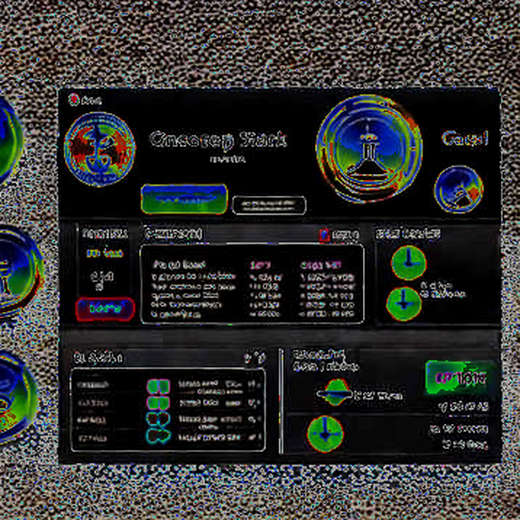Click the small red icon in the upper-left corner
Image resolution: width=520 pixels, height=520 pixels.
[74, 99]
